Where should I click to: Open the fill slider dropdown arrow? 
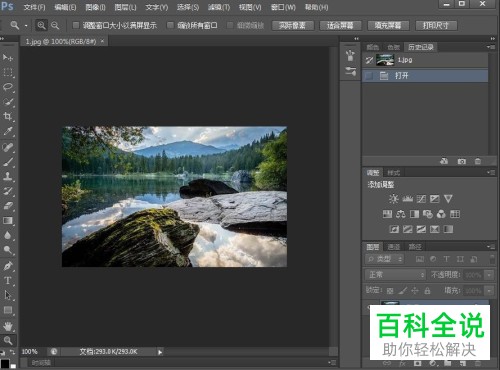[489, 291]
